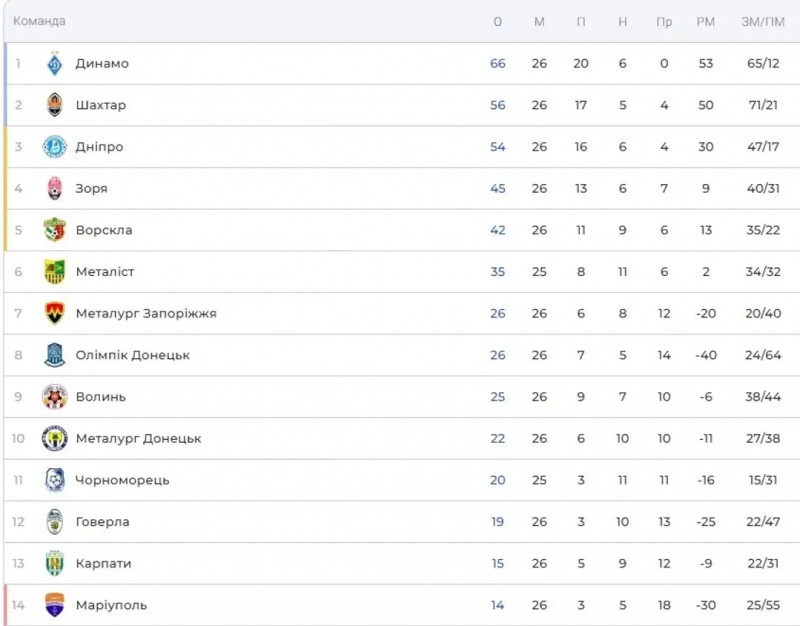This screenshot has width=800, height=626.
Task: Open the Олімпік Донецьк team page
Action: 133,355
